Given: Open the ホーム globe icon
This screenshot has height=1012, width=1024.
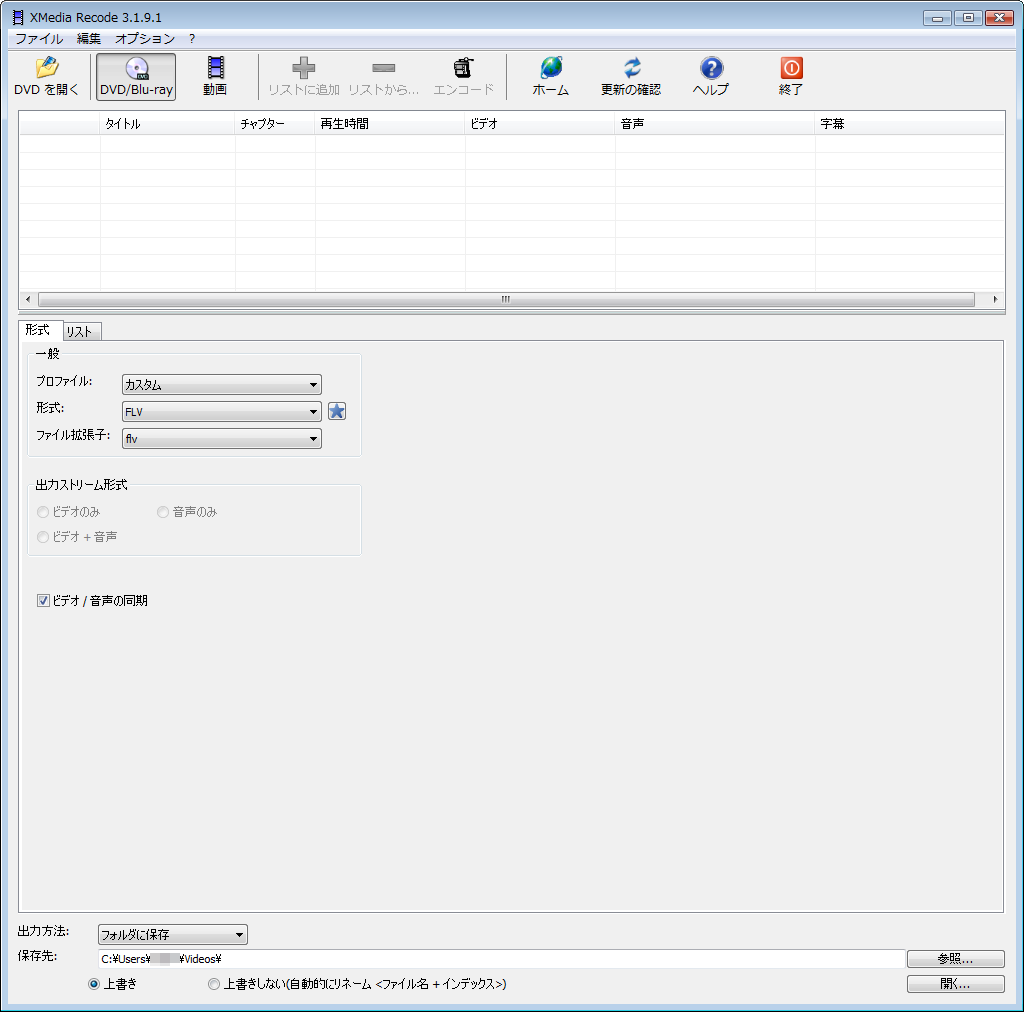Looking at the screenshot, I should pyautogui.click(x=551, y=76).
